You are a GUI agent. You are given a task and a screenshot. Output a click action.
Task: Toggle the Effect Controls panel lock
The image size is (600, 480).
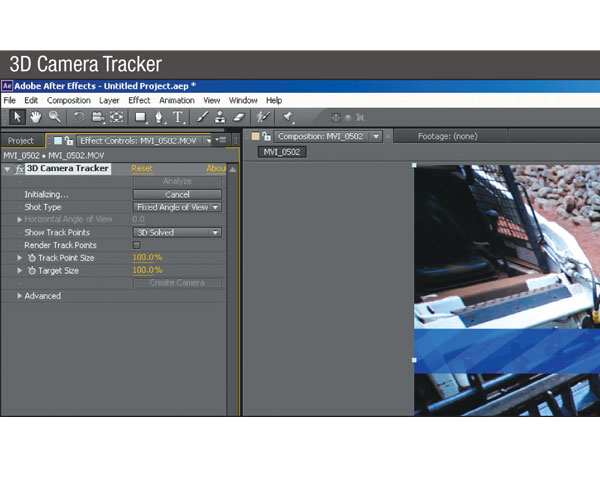coord(69,140)
